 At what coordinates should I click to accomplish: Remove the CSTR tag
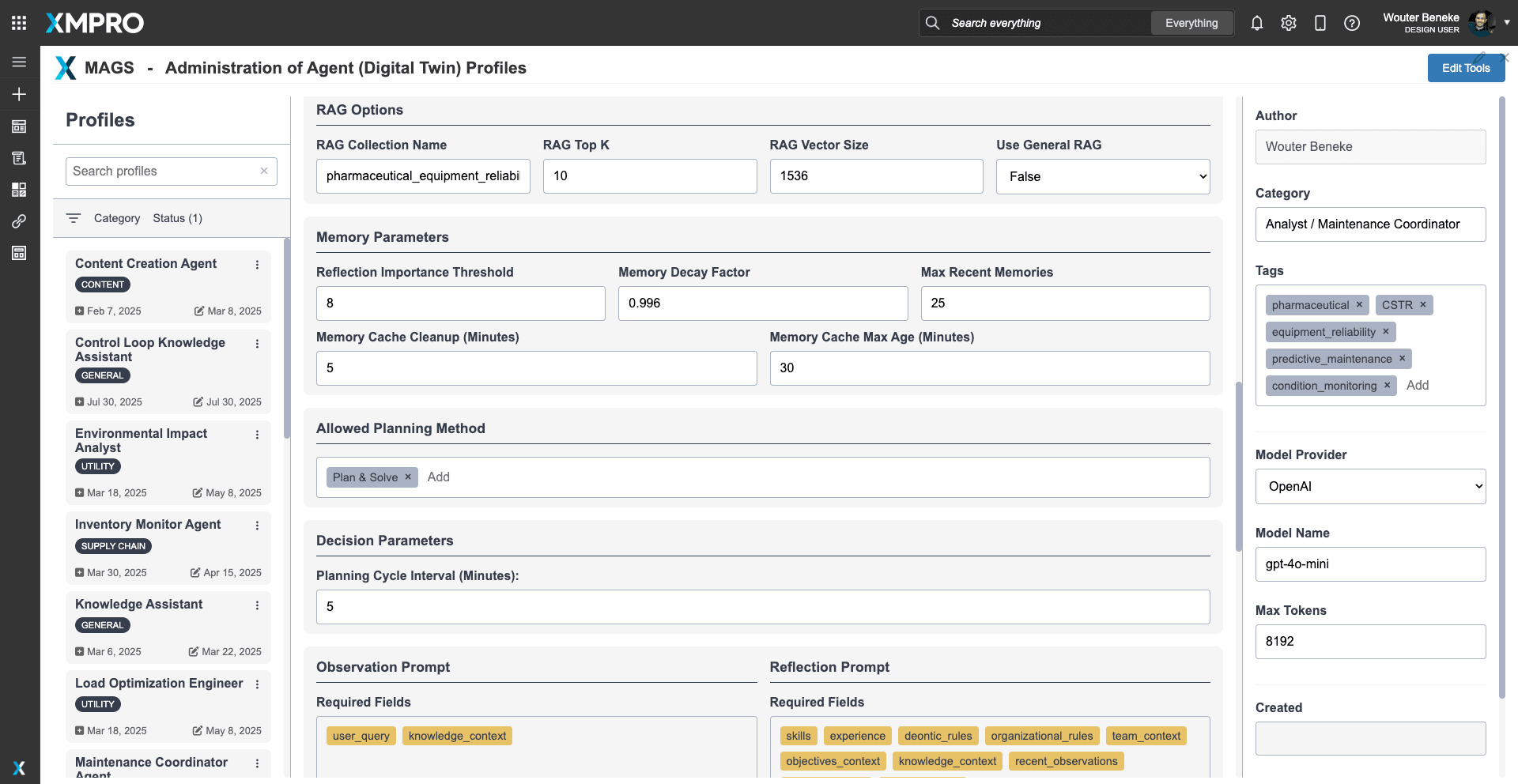coord(1422,305)
